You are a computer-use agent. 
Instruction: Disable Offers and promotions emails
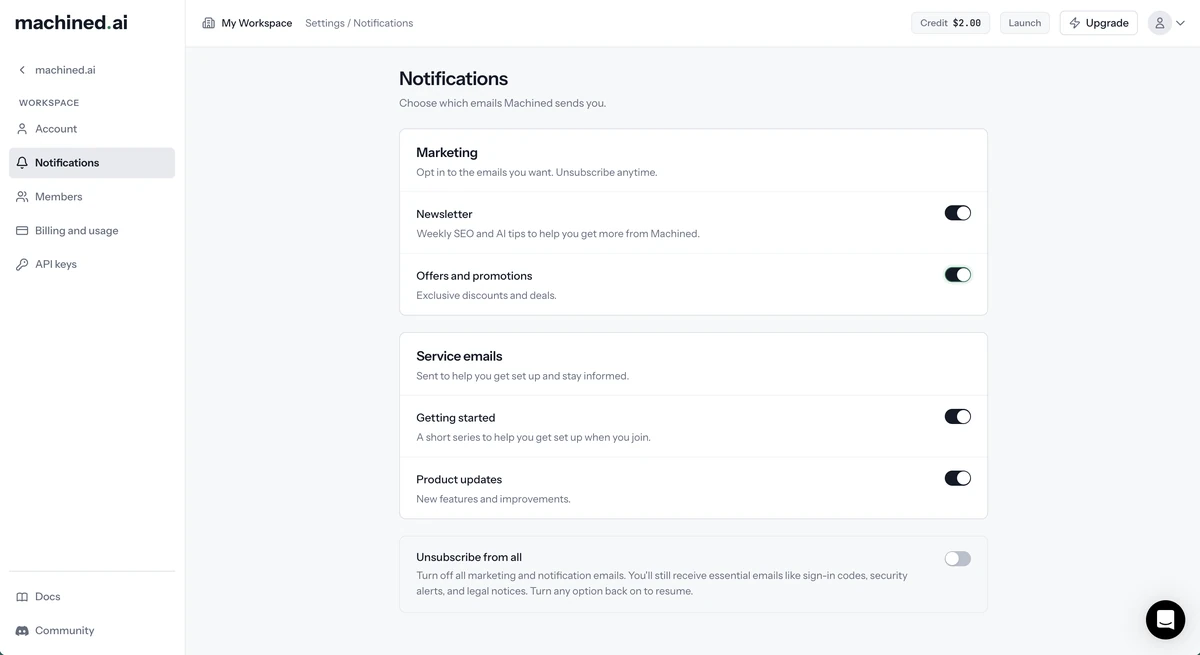[958, 275]
